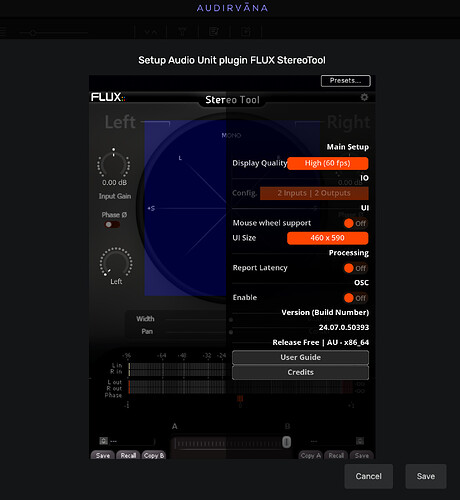This screenshot has width=460, height=500.
Task: Click the Left pan knob
Action: [x=116, y=263]
